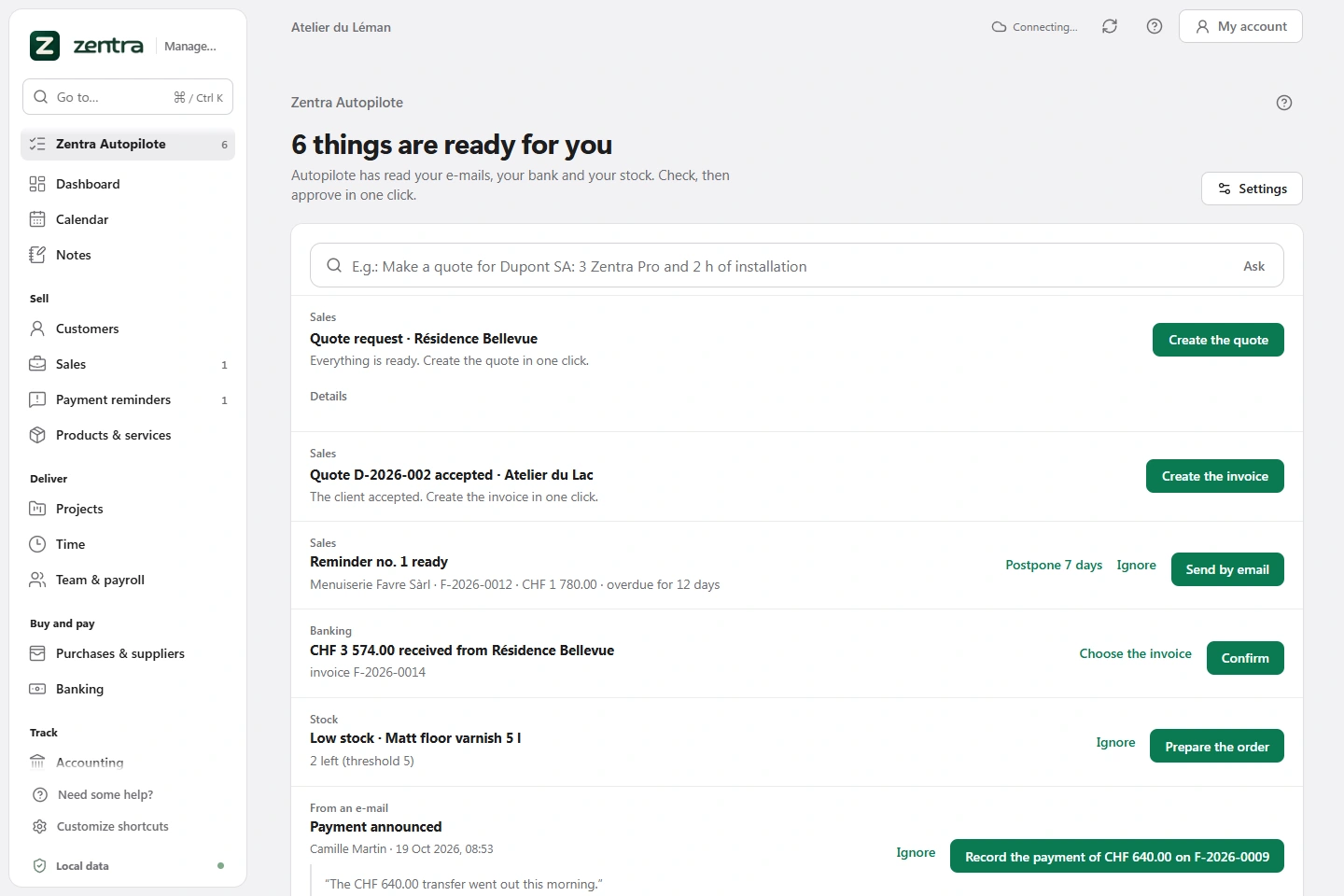Screen dimensions: 1344x896
Task: Click the Zentra logo icon
Action: click(x=45, y=46)
